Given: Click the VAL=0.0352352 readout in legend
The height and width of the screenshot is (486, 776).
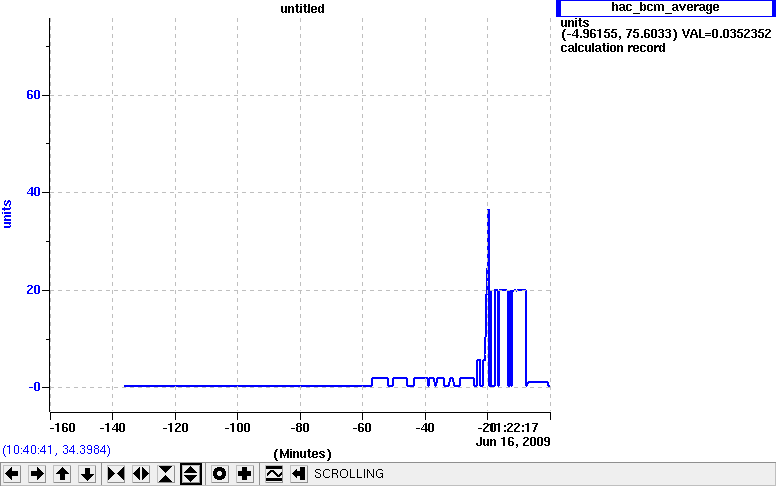Looking at the screenshot, I should (x=726, y=34).
